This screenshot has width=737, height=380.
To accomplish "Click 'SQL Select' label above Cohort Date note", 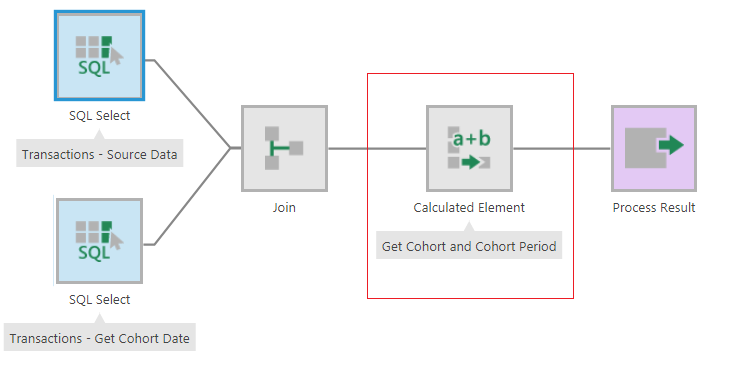I will click(99, 300).
